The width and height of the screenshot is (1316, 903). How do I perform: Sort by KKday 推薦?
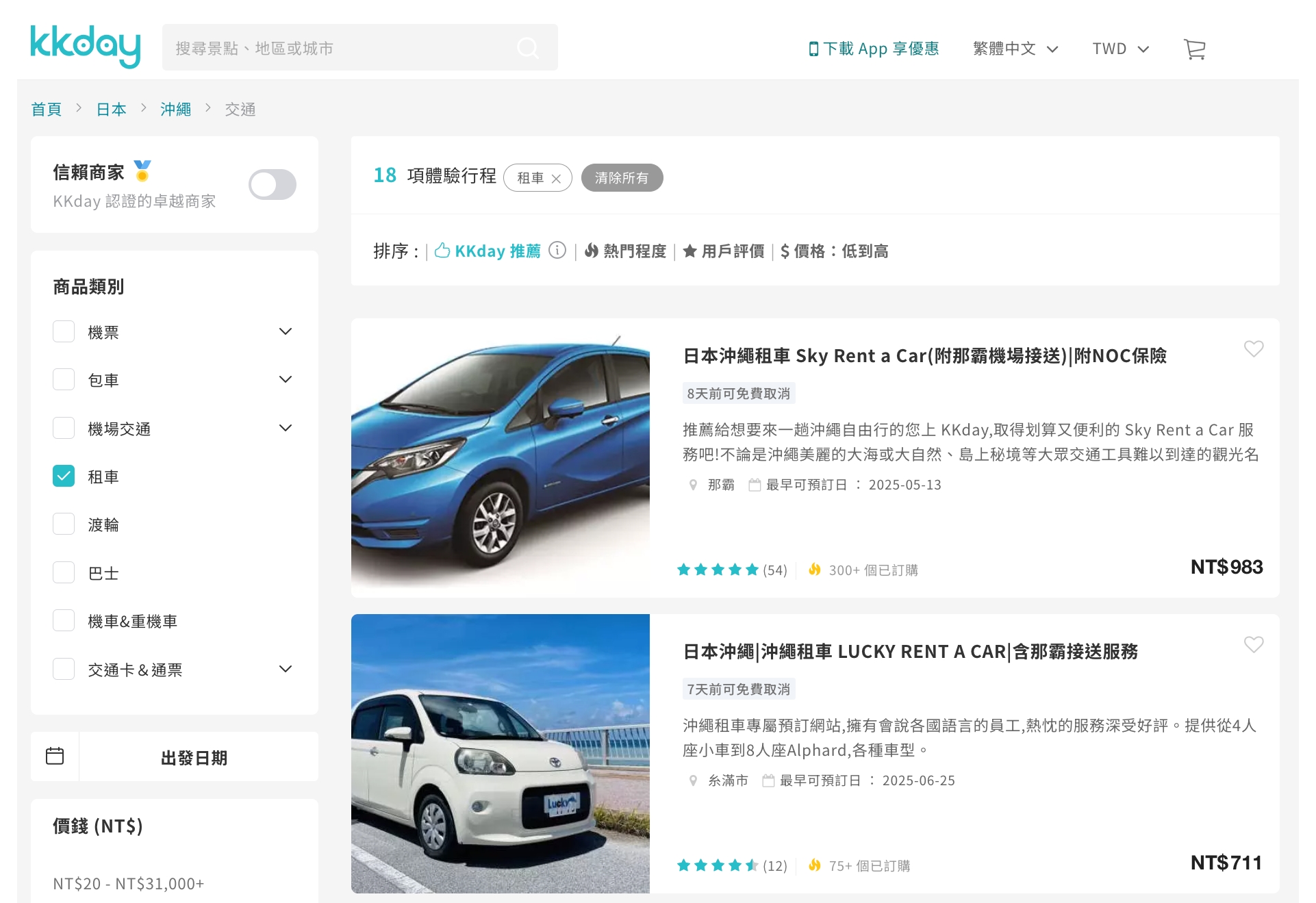coord(488,251)
